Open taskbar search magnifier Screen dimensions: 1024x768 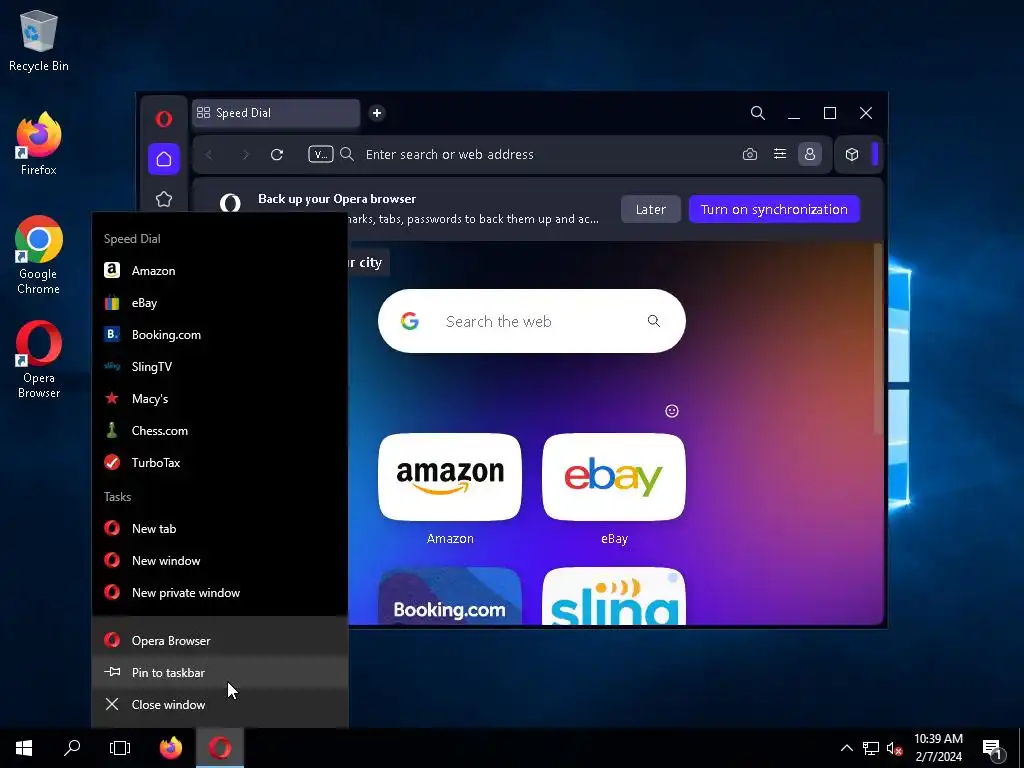pos(72,748)
